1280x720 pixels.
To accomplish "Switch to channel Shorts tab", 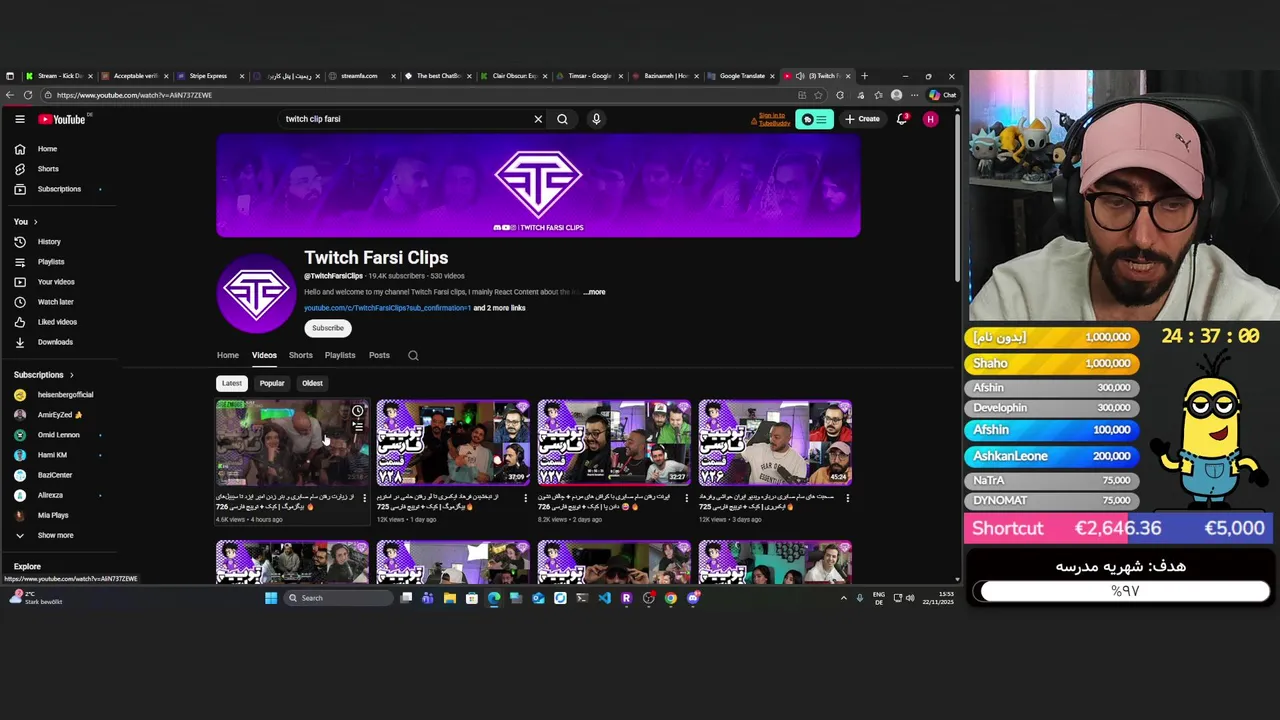I will pos(300,355).
